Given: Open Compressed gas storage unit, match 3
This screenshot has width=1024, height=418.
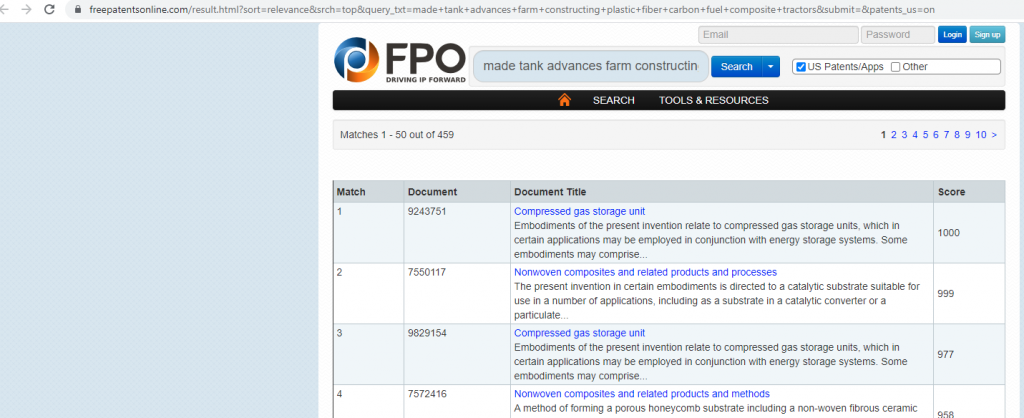Looking at the screenshot, I should 579,333.
